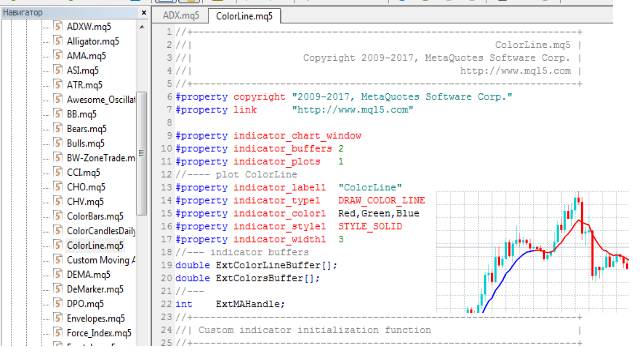Click the Force_Index.mq5 file icon
The height and width of the screenshot is (360, 640).
58,333
